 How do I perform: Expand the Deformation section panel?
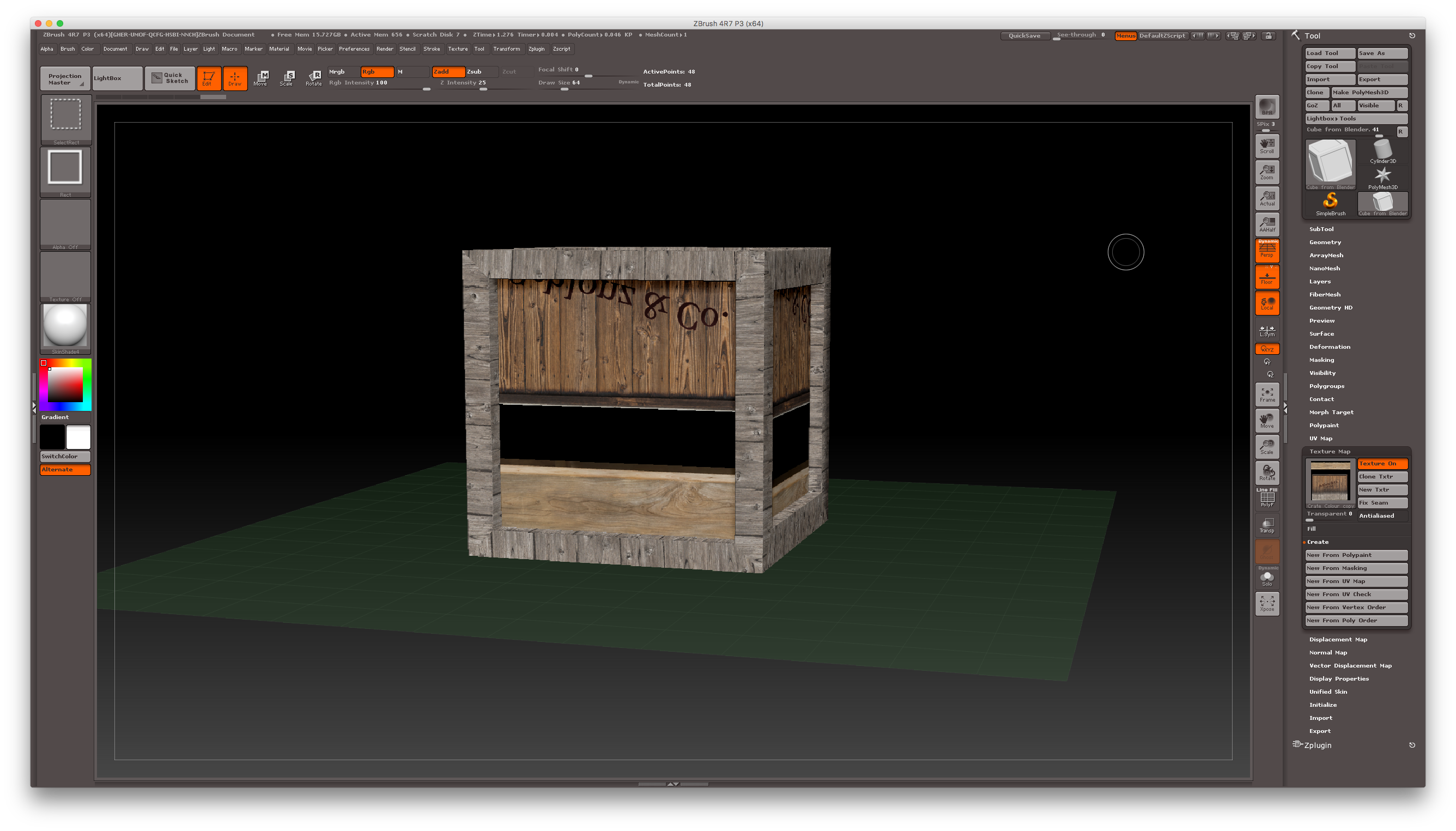[x=1329, y=346]
